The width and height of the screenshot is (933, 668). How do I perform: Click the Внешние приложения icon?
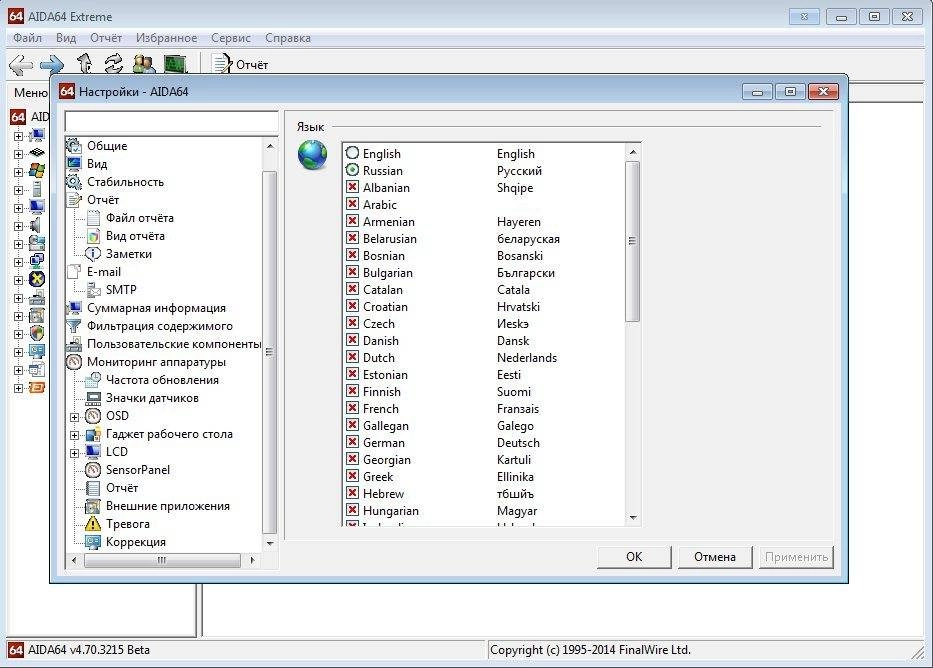[x=93, y=506]
